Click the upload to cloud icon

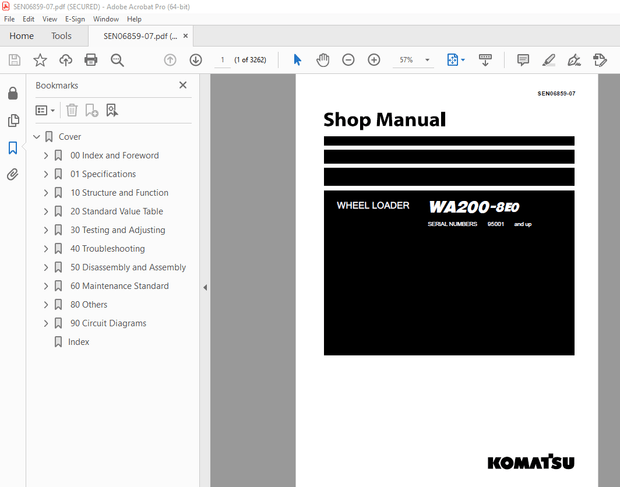(x=66, y=60)
